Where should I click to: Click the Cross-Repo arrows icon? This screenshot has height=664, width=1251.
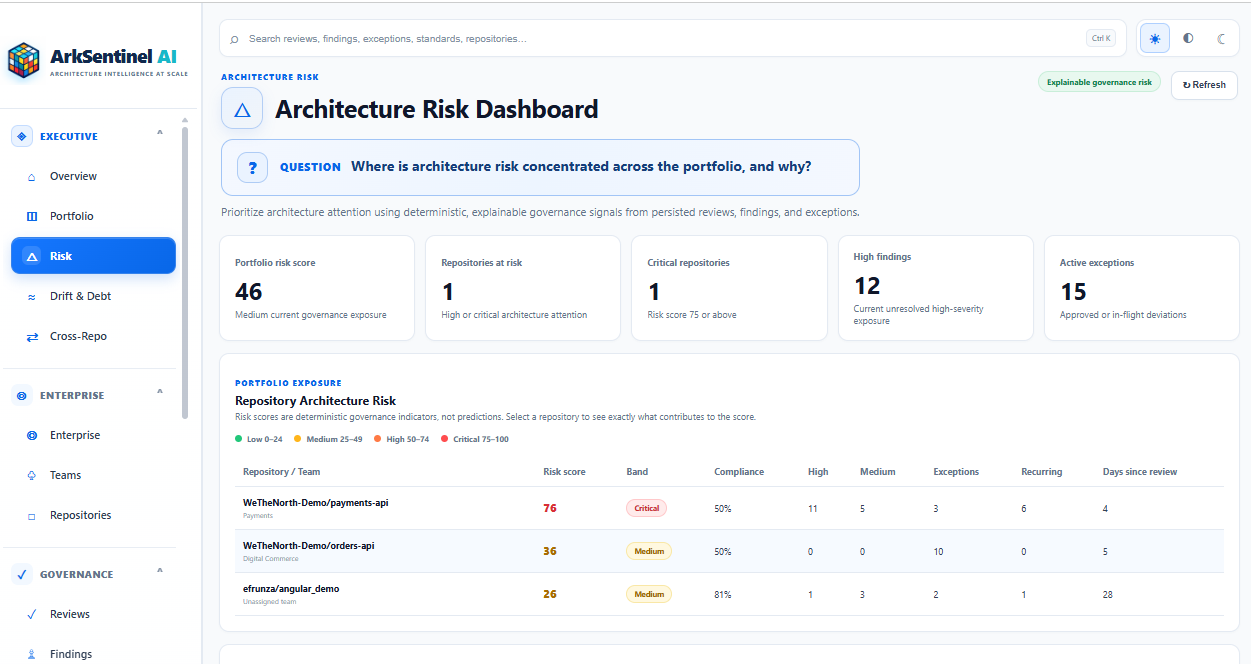[x=31, y=337]
